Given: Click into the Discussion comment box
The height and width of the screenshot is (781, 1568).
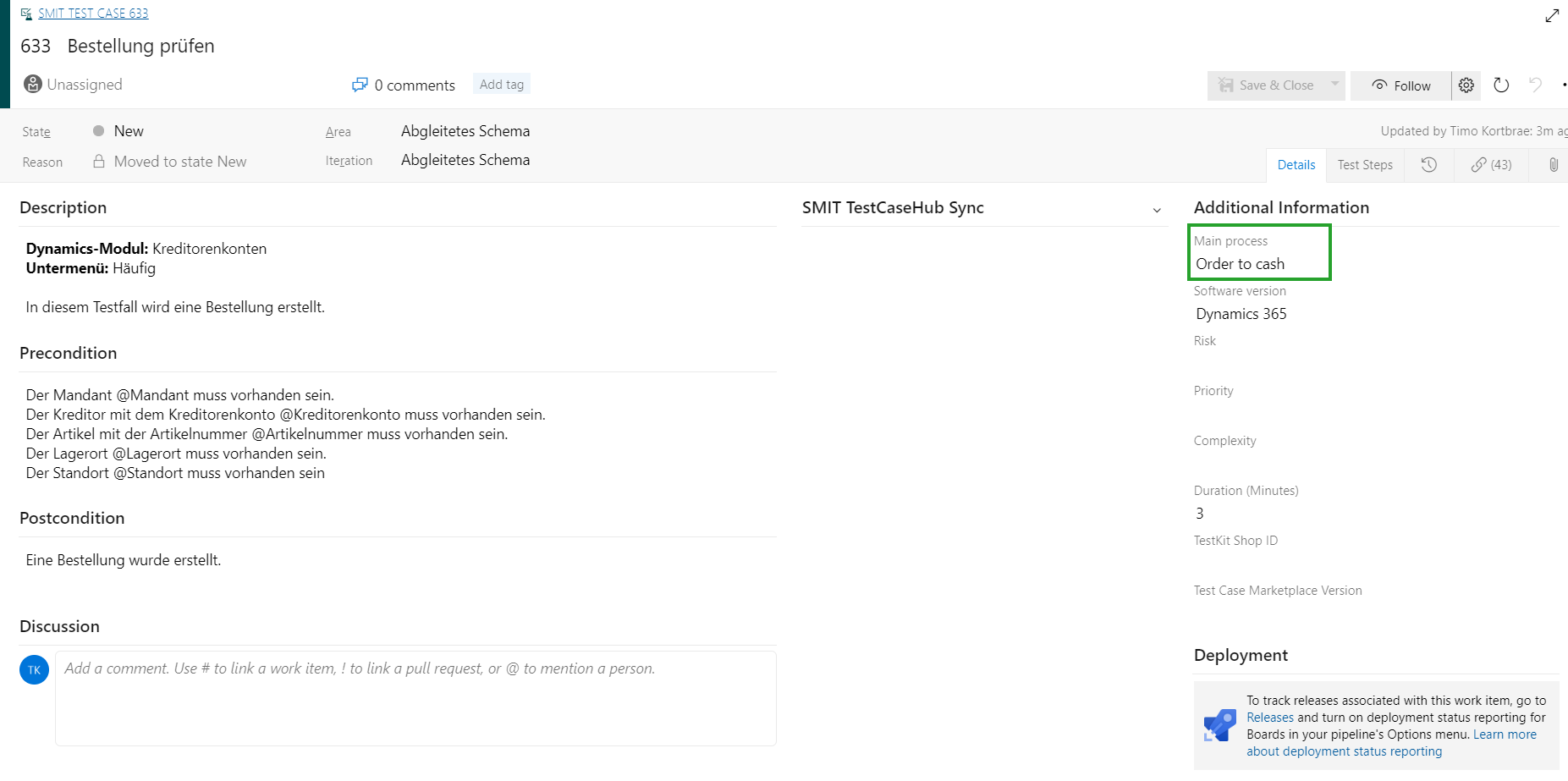Looking at the screenshot, I should (415, 698).
